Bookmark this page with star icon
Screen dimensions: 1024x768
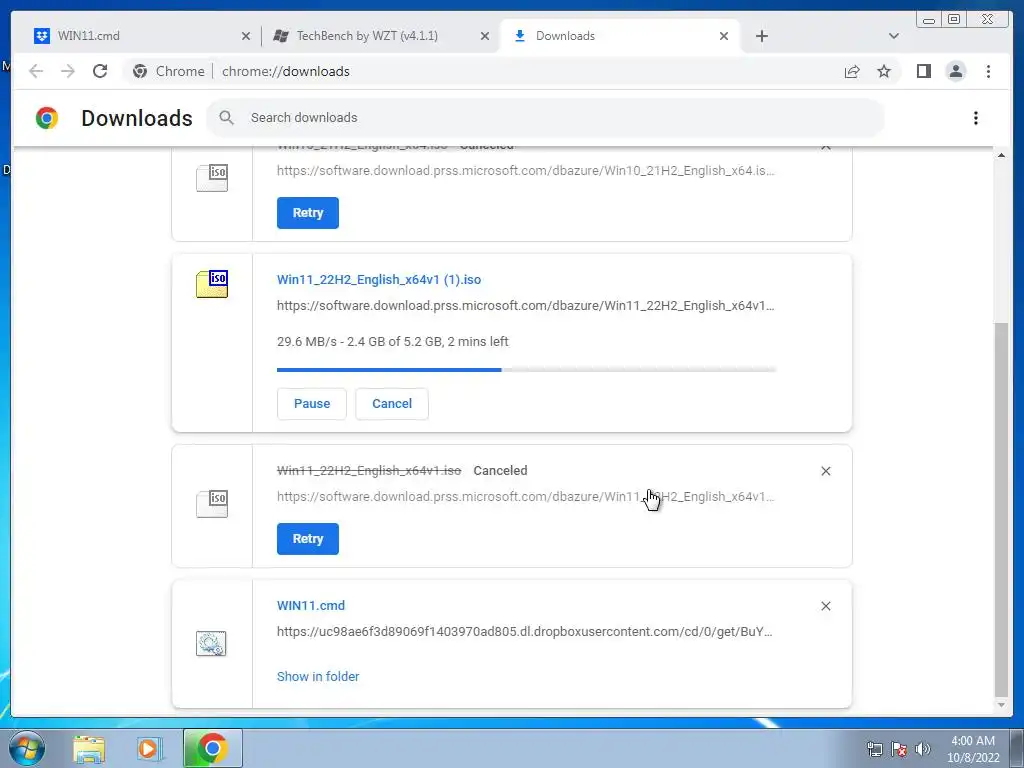pos(884,71)
